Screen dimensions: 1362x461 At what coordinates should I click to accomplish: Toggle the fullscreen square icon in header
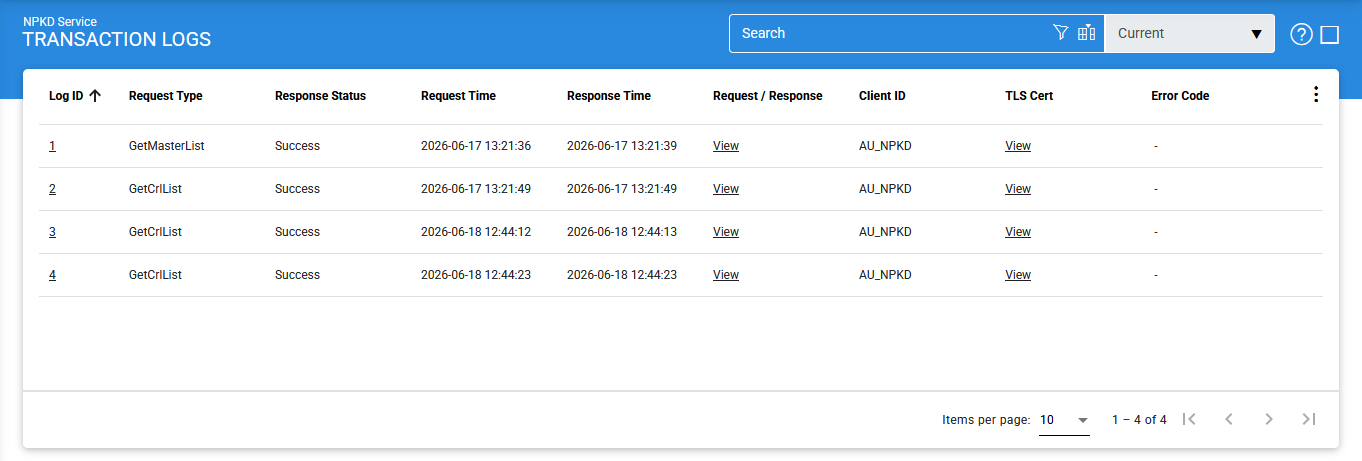(x=1330, y=34)
